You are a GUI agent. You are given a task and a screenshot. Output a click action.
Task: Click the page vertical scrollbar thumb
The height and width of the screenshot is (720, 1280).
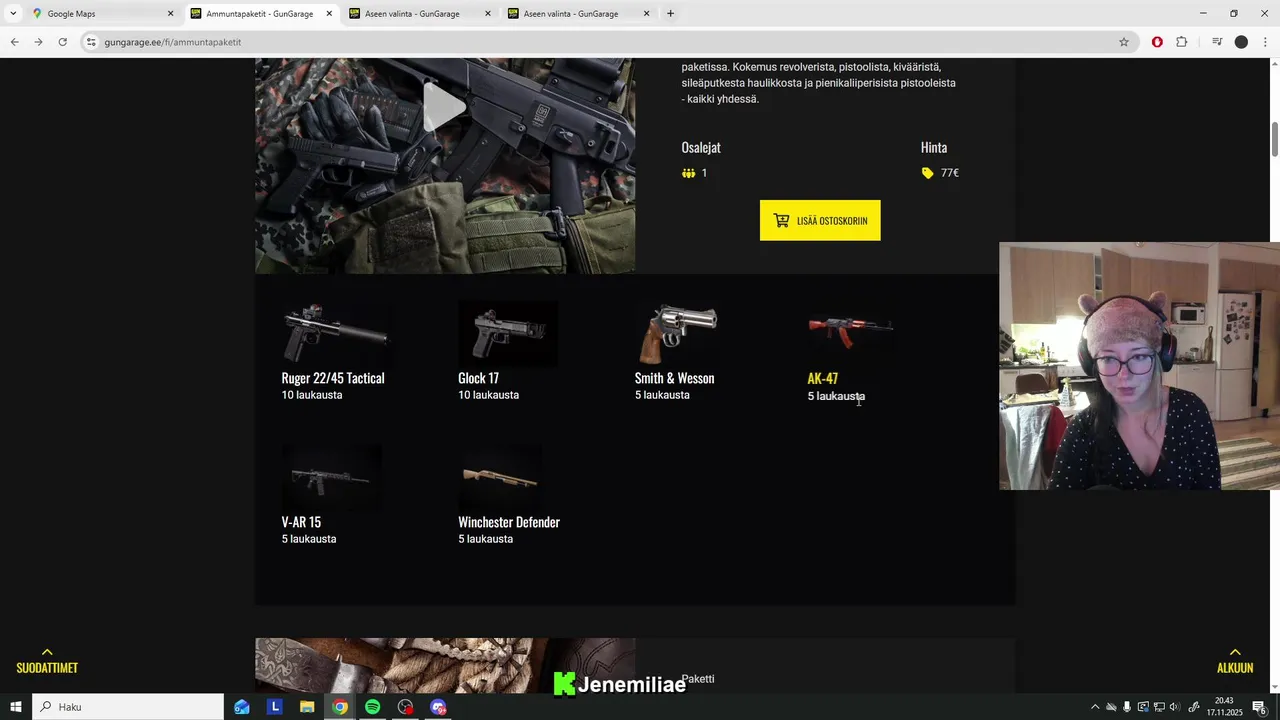point(1275,139)
